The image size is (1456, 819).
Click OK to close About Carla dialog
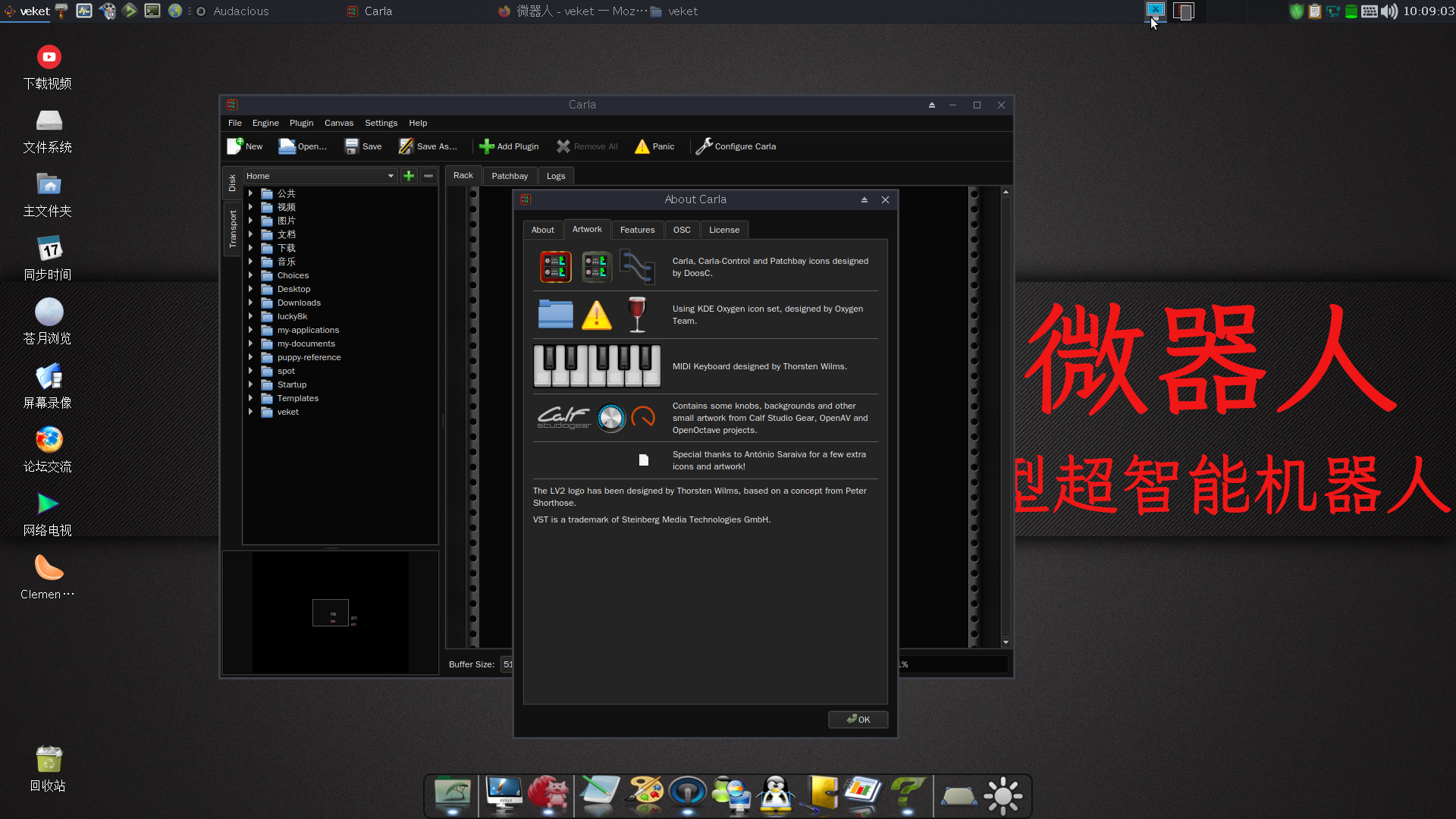857,719
